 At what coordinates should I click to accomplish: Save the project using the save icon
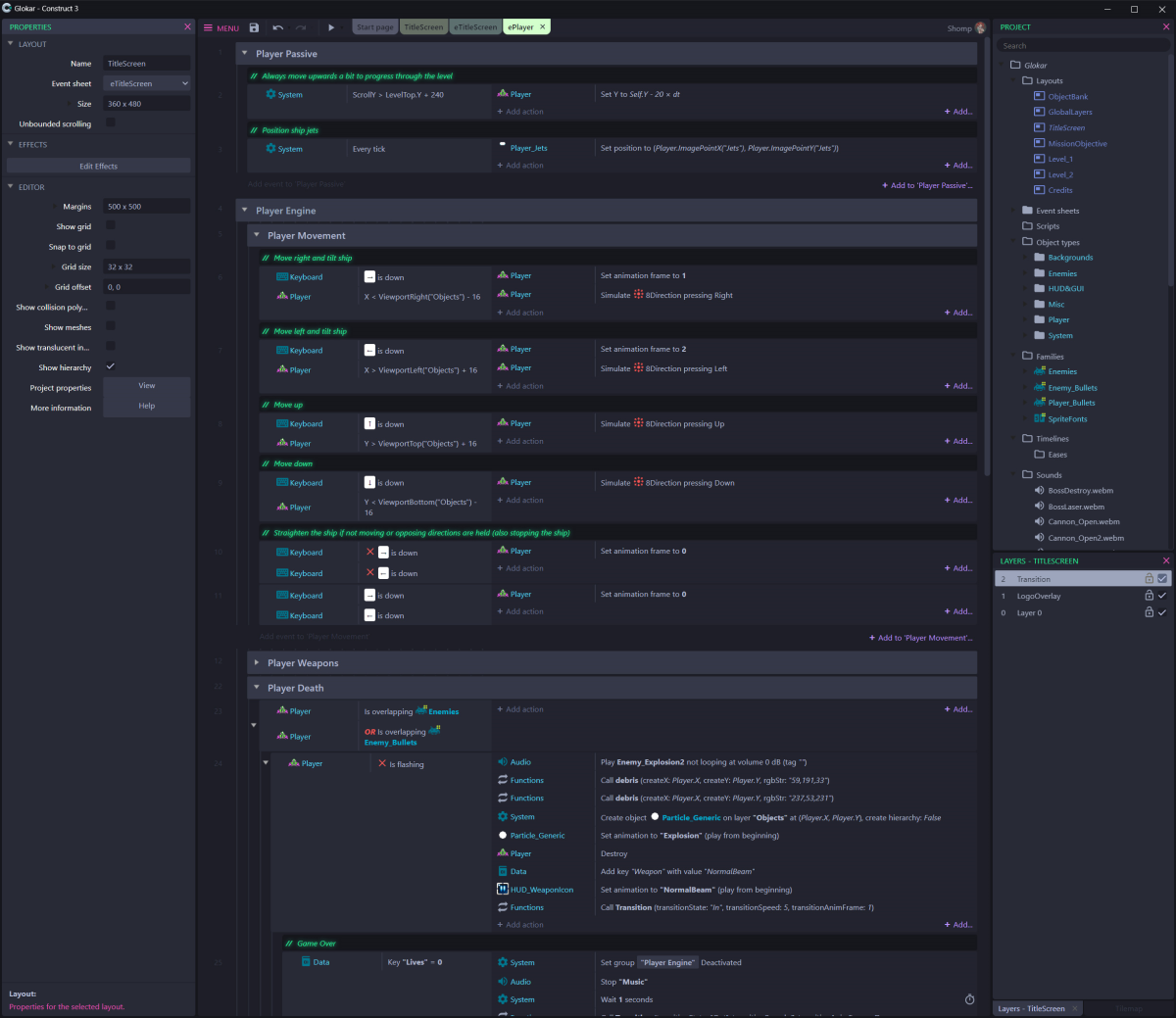click(254, 27)
